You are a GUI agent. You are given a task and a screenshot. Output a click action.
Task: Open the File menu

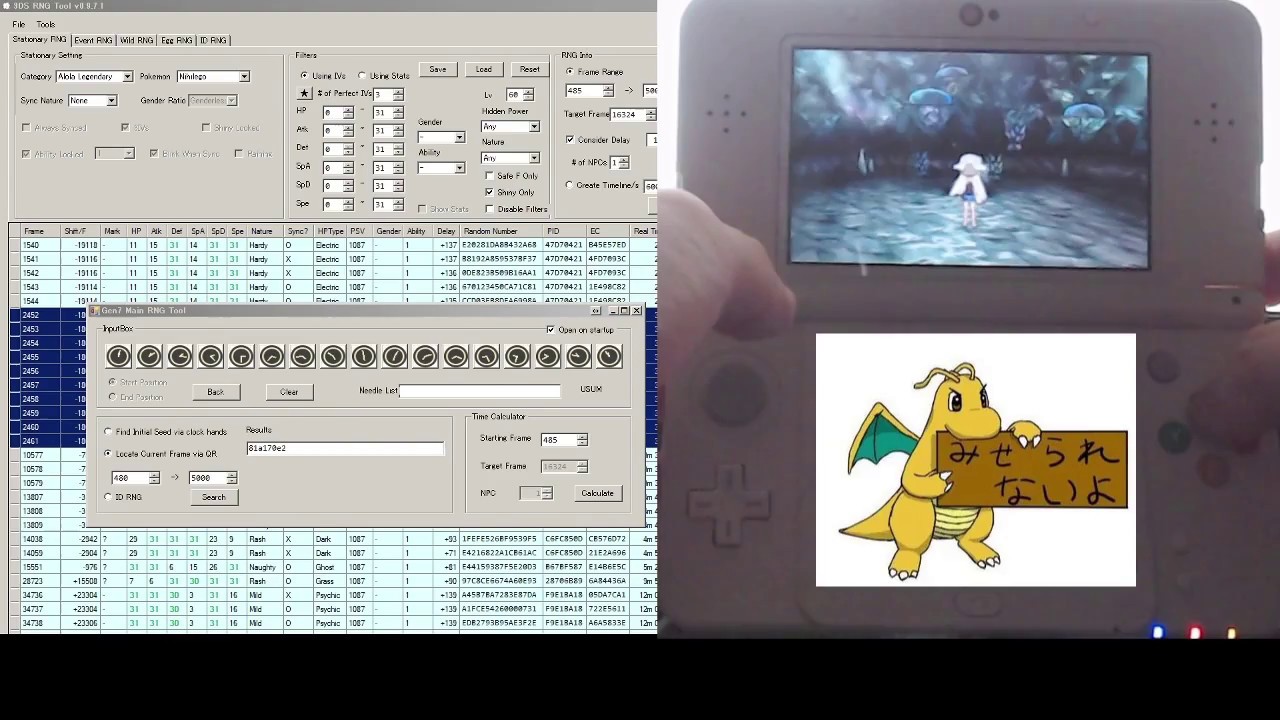[x=19, y=24]
